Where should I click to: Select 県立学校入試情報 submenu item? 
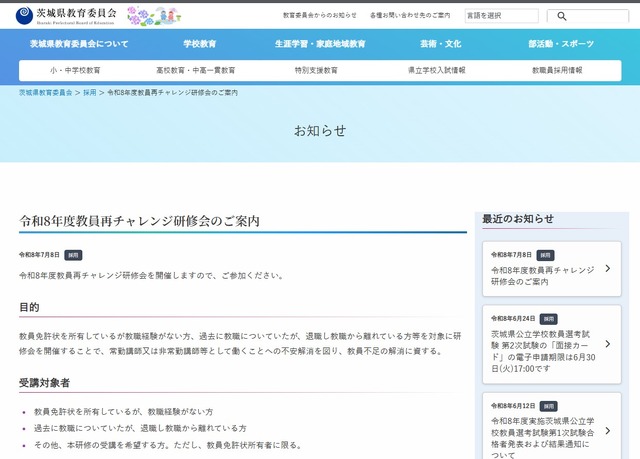(x=437, y=70)
